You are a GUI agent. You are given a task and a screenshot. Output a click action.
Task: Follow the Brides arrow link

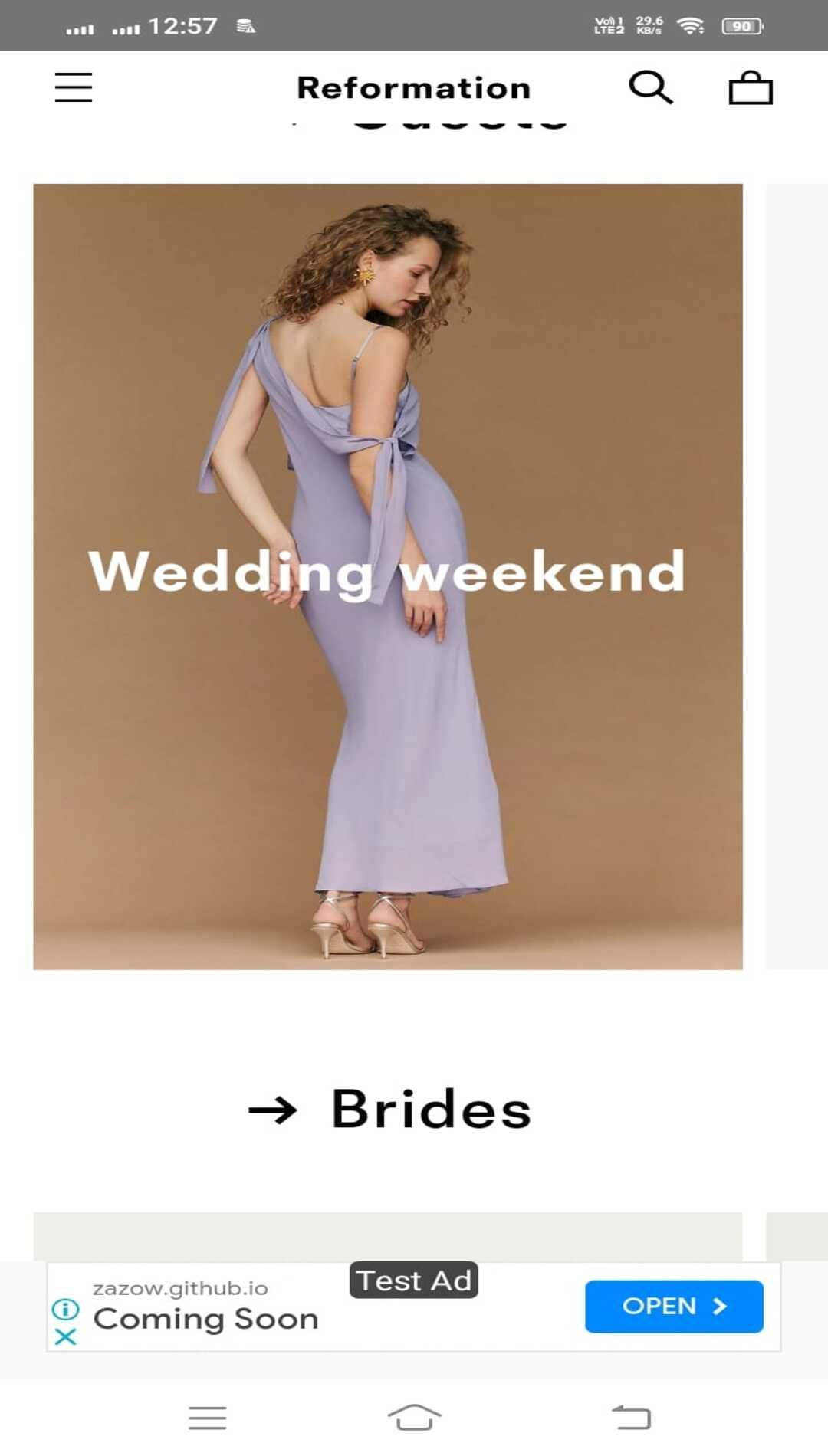click(389, 1109)
